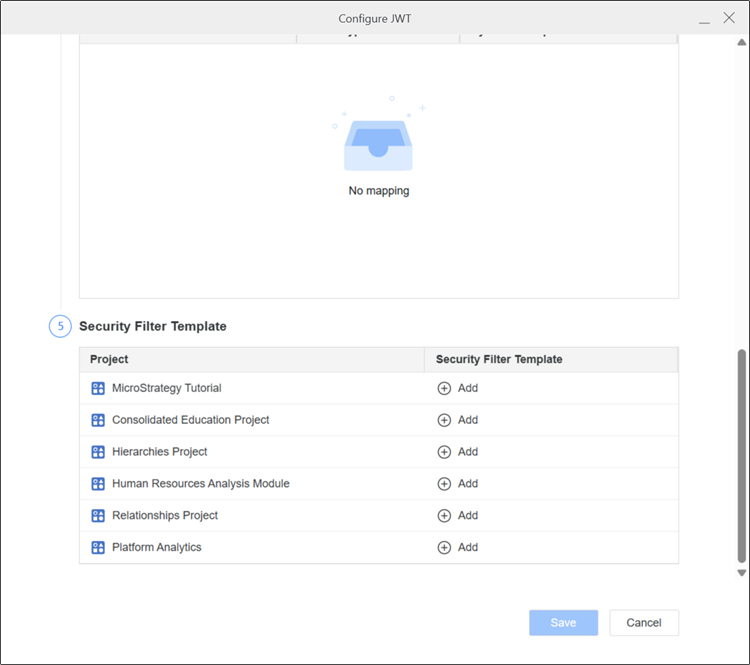This screenshot has width=750, height=665.
Task: Click scrollbar down arrow
Action: pos(741,573)
